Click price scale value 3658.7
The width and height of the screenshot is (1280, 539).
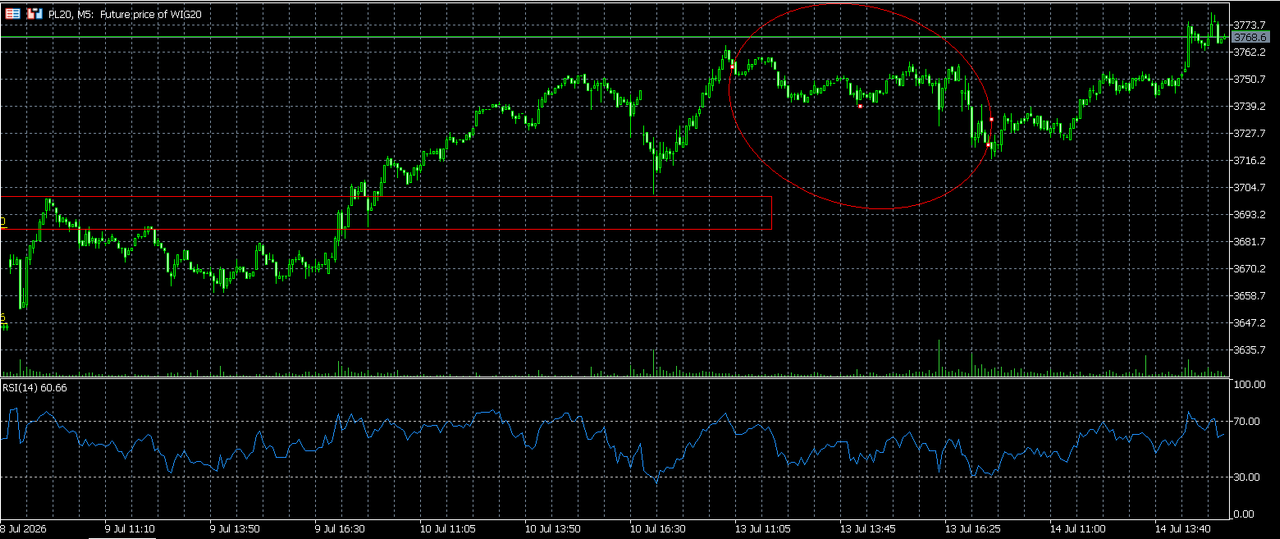(x=1250, y=296)
